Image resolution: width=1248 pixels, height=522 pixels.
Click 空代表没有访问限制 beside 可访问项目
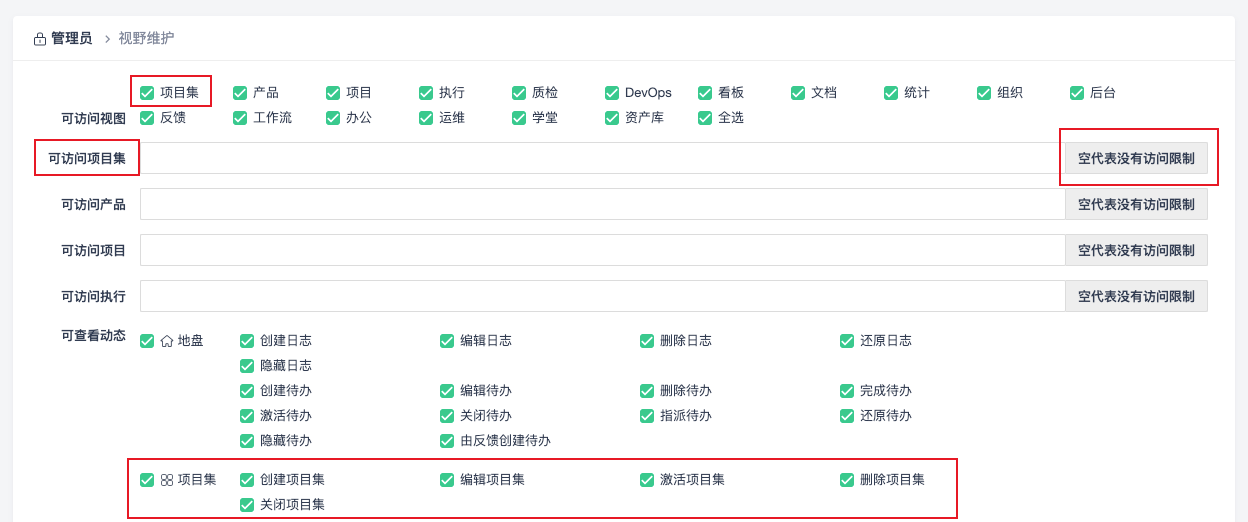[x=1136, y=250]
